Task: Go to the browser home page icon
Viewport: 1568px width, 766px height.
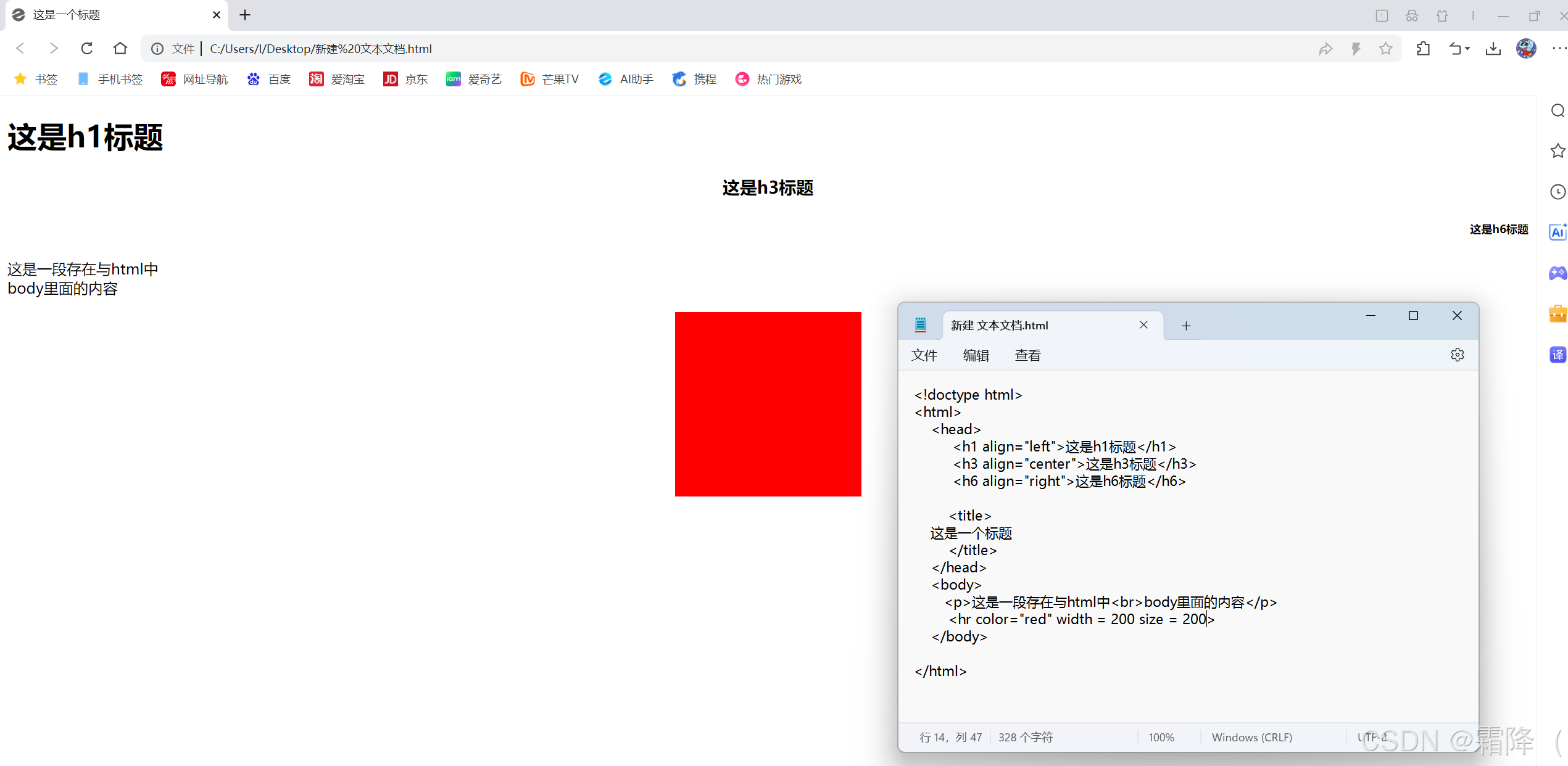Action: click(x=120, y=48)
